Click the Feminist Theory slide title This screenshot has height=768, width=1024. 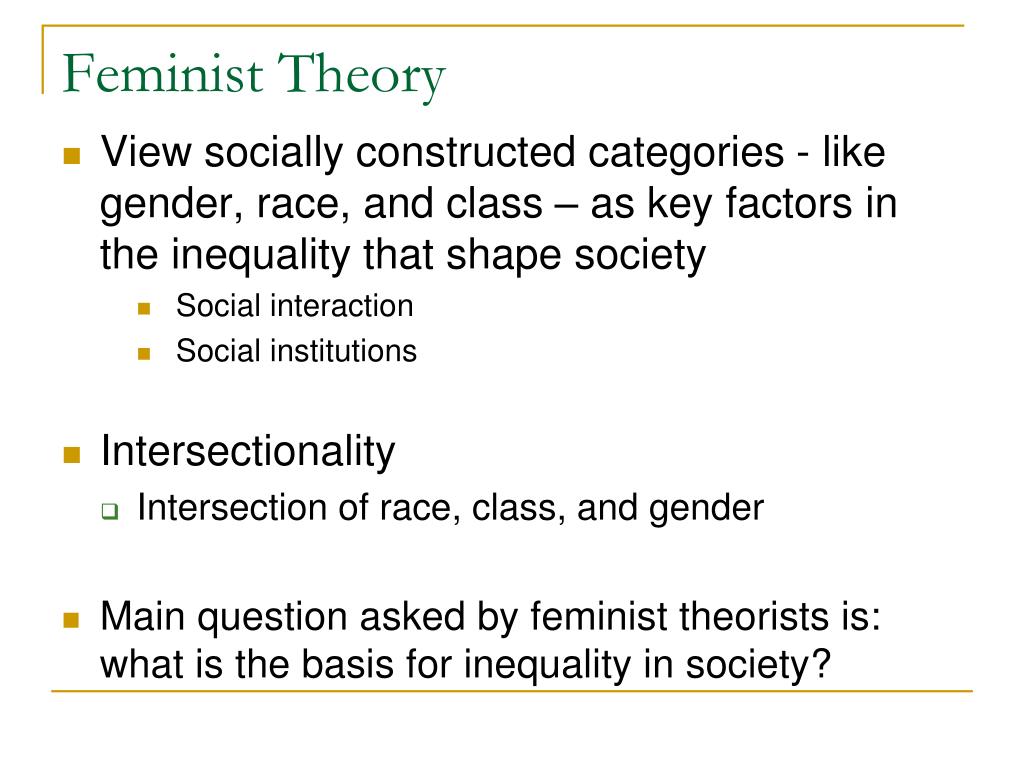click(x=253, y=74)
